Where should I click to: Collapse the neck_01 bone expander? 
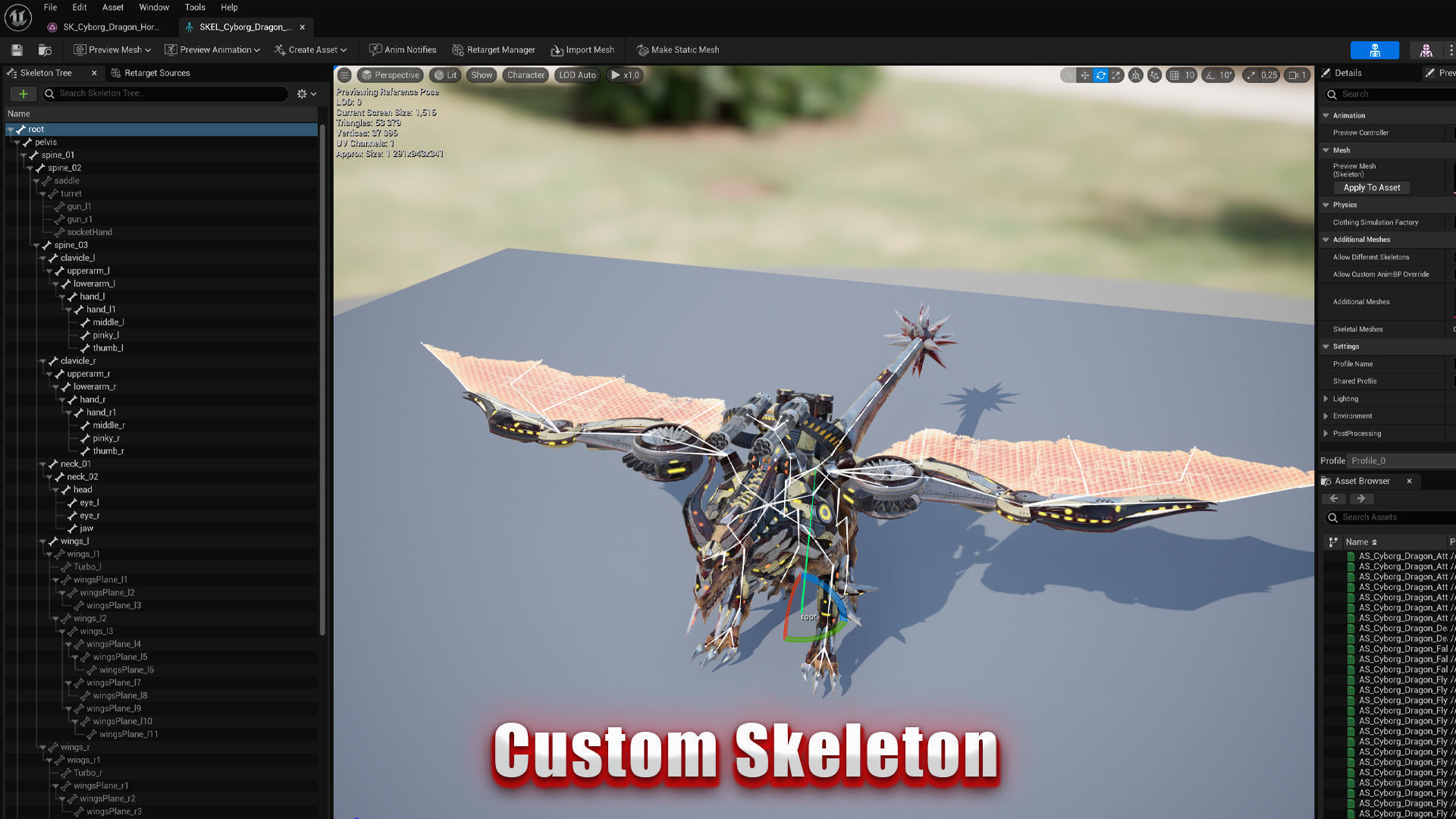coord(42,464)
